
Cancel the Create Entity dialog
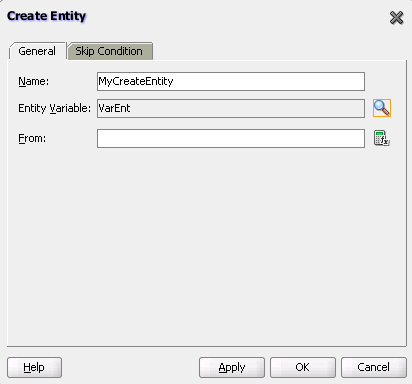pyautogui.click(x=374, y=367)
